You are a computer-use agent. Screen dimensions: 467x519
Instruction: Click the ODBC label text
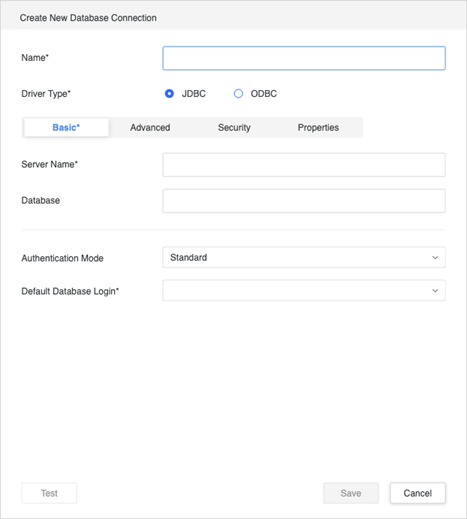click(264, 94)
